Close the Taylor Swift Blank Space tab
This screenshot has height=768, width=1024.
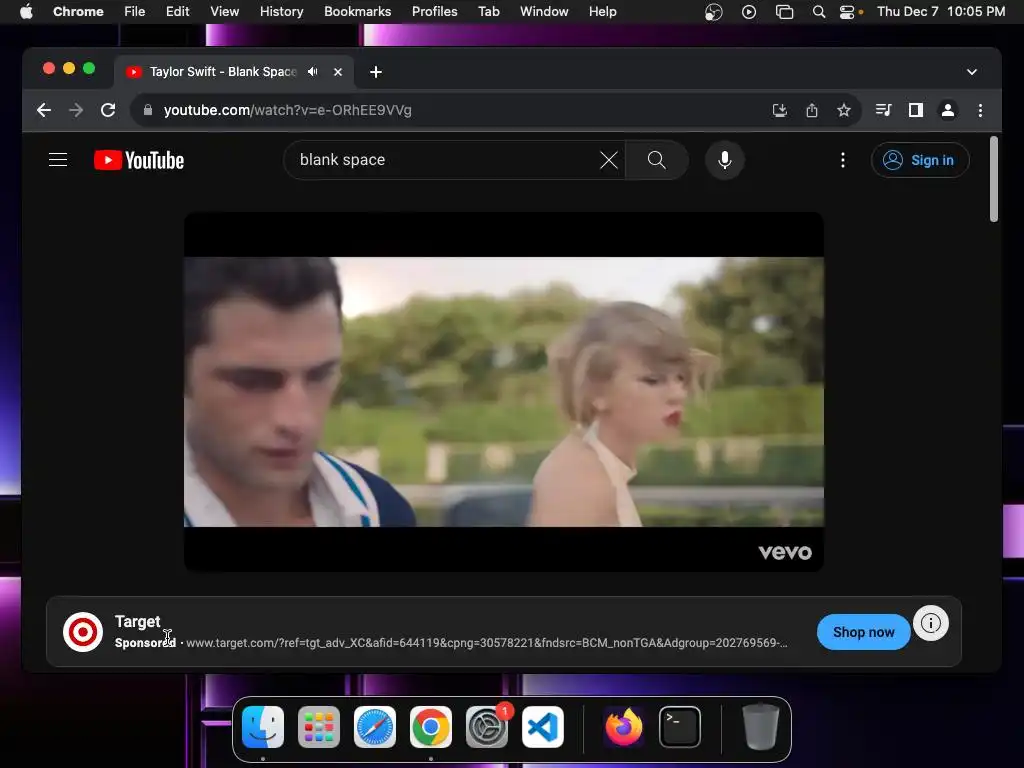click(x=338, y=72)
